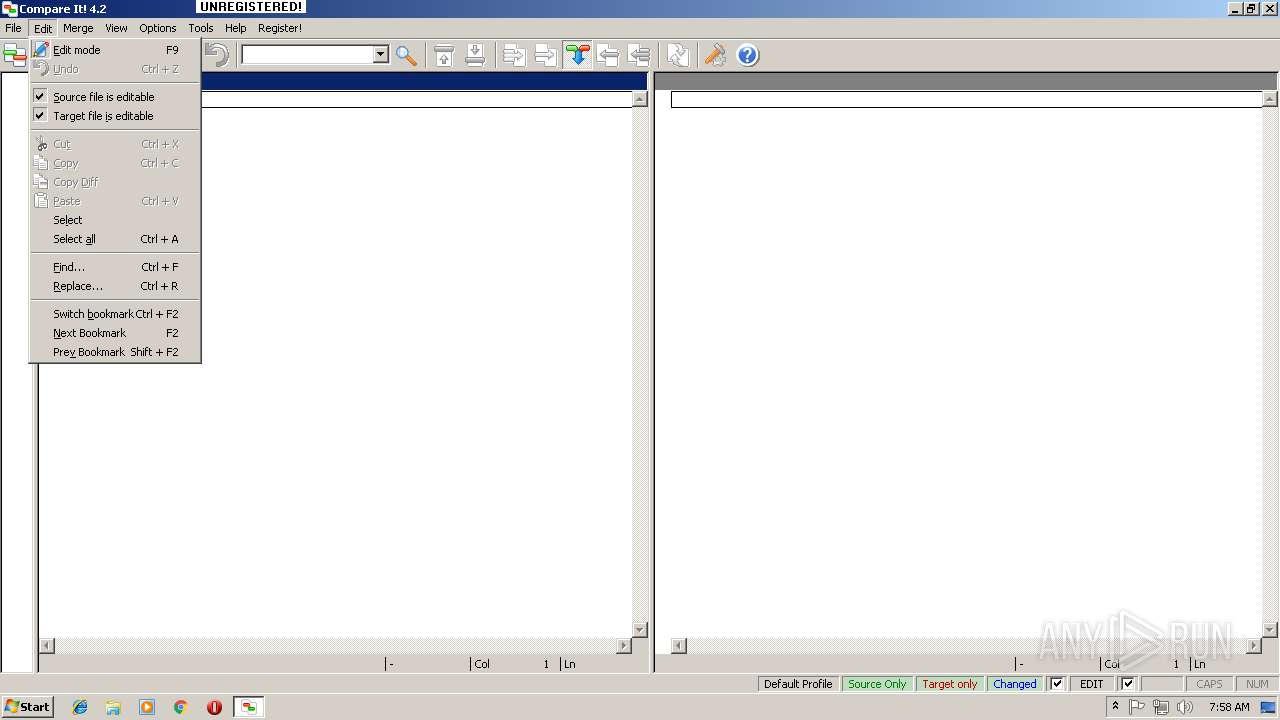The width and height of the screenshot is (1280, 720).
Task: Open help with the blue question icon
Action: (747, 55)
